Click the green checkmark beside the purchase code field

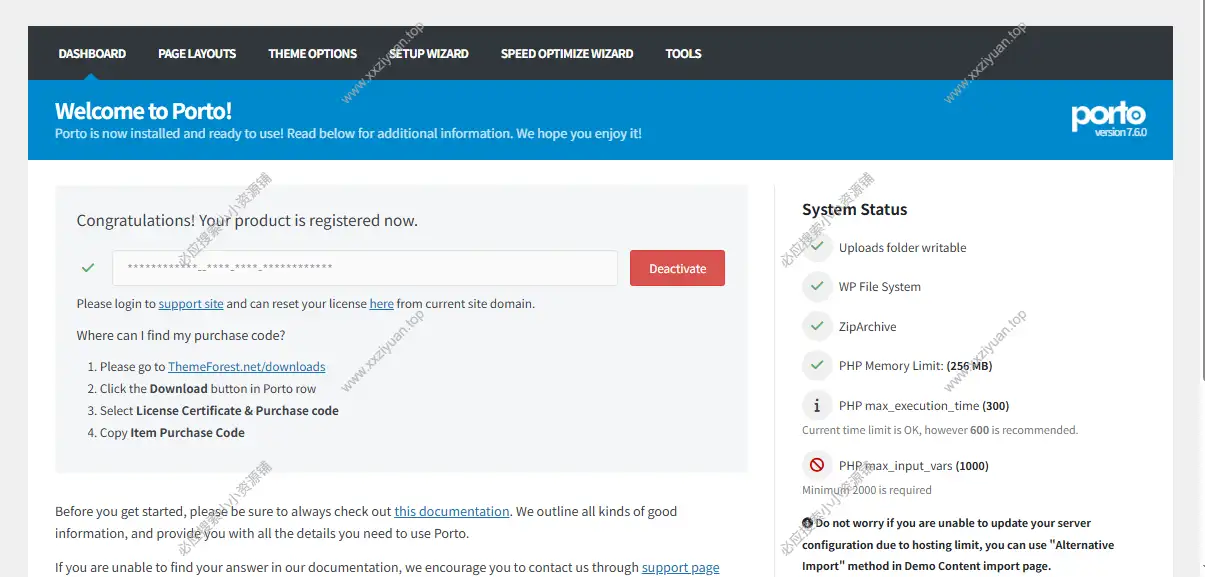[88, 268]
